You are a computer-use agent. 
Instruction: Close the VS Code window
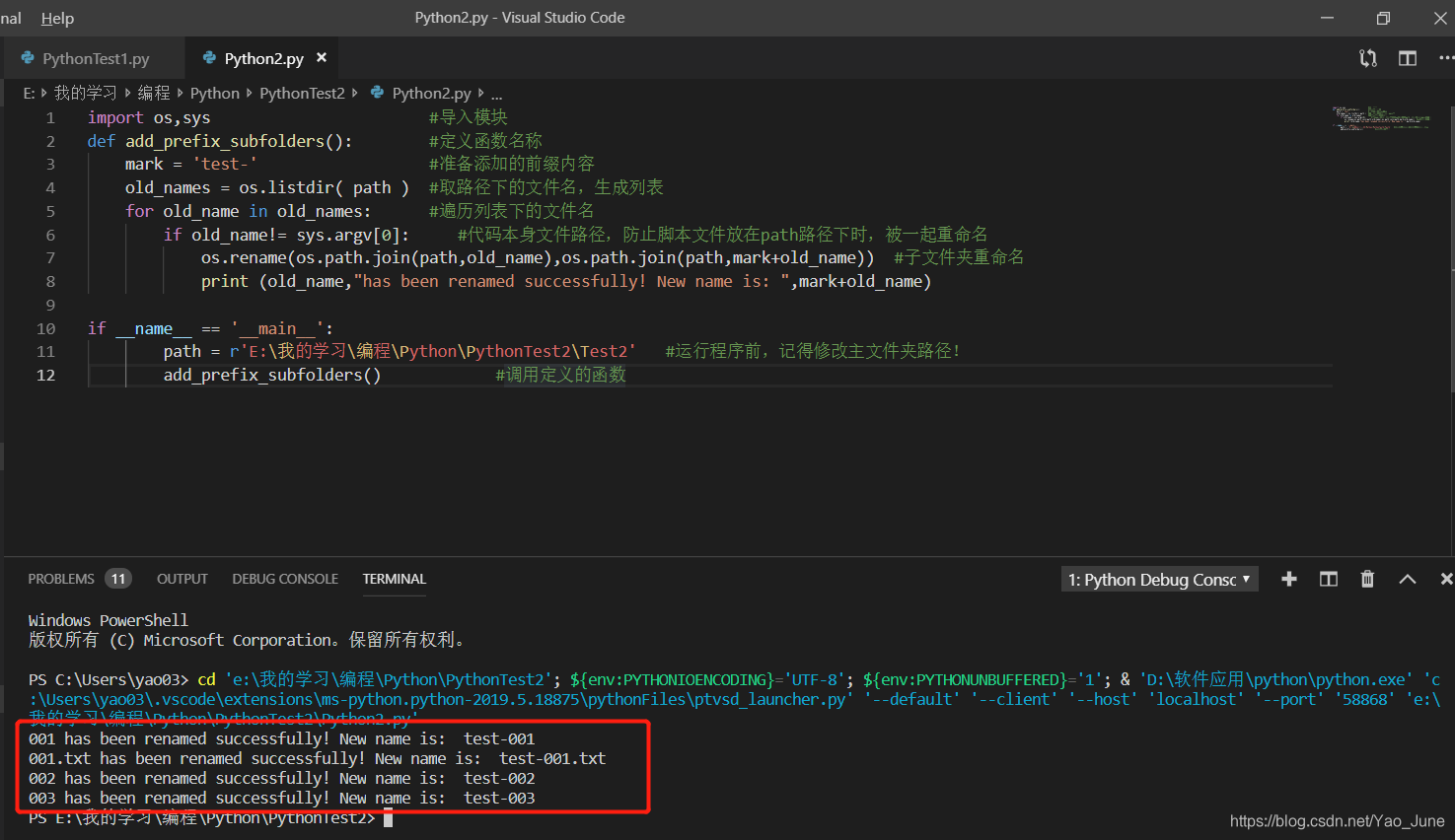pos(1439,18)
